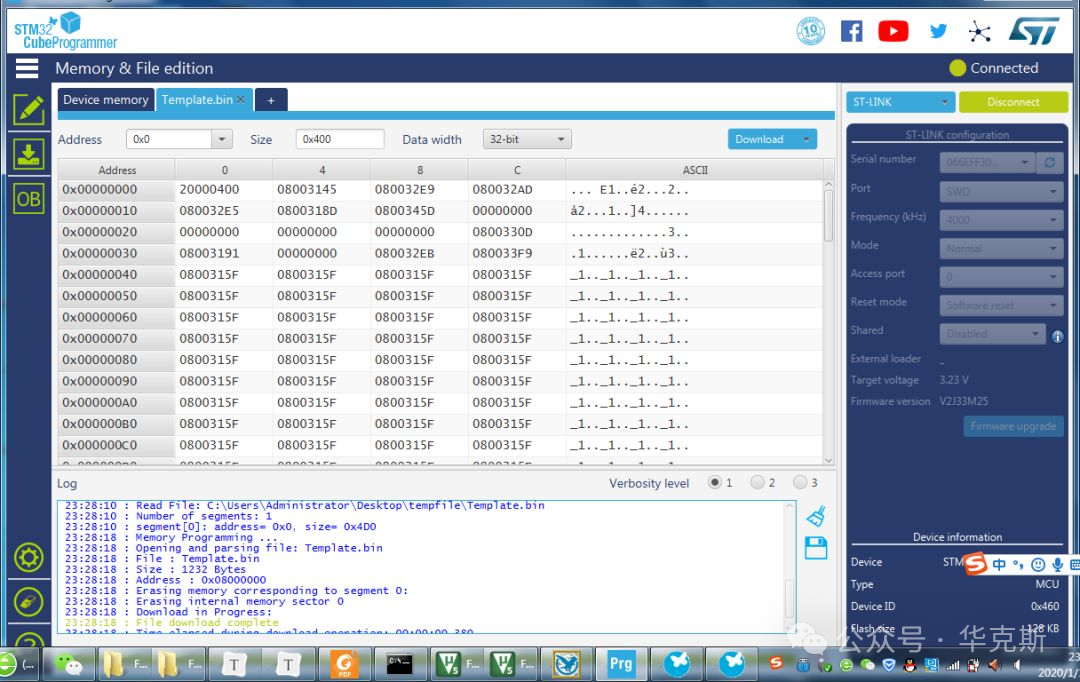The width and height of the screenshot is (1080, 682).
Task: Open the ST-LINK interface dropdown
Action: click(x=901, y=102)
